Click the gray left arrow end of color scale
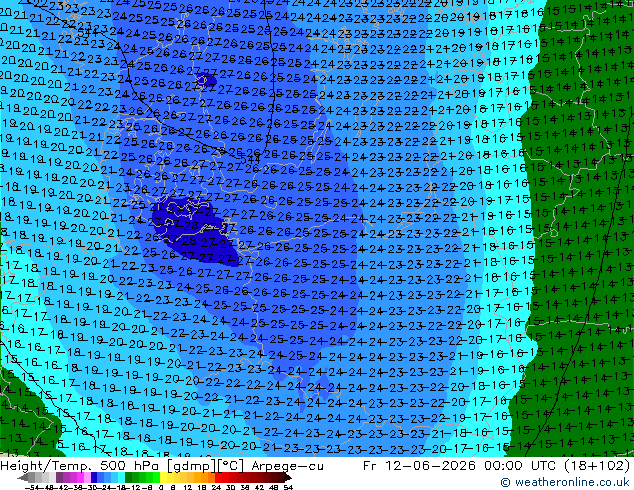 (23, 478)
